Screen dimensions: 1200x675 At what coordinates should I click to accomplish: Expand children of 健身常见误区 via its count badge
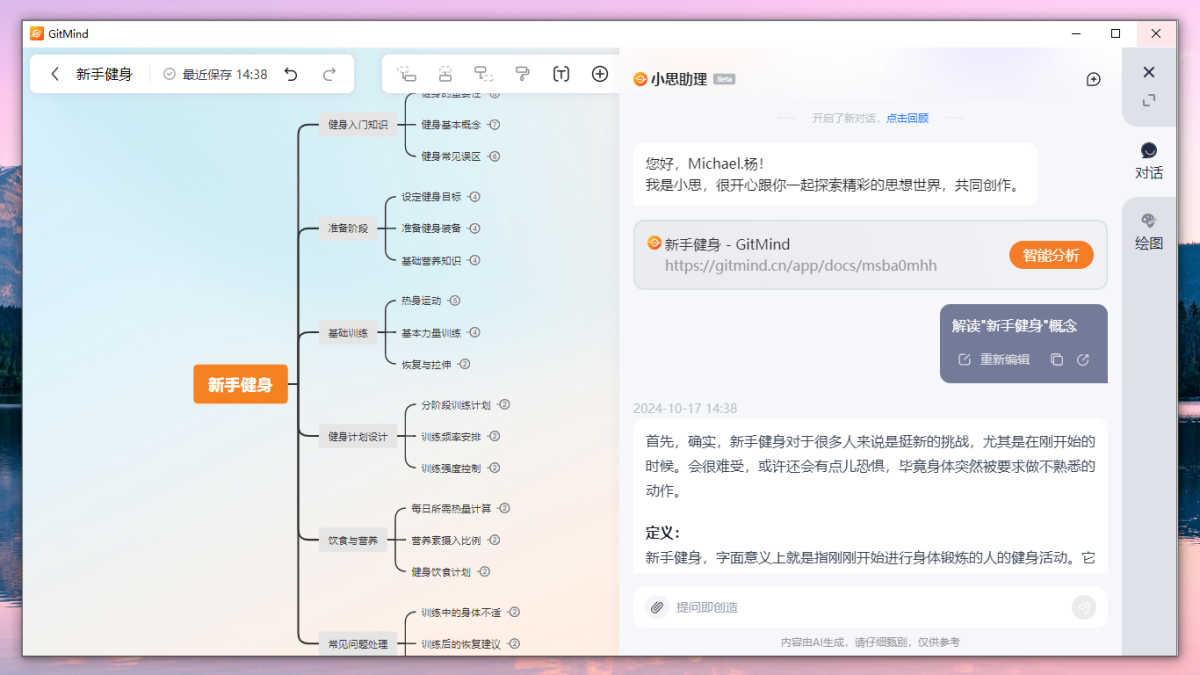pyautogui.click(x=494, y=156)
